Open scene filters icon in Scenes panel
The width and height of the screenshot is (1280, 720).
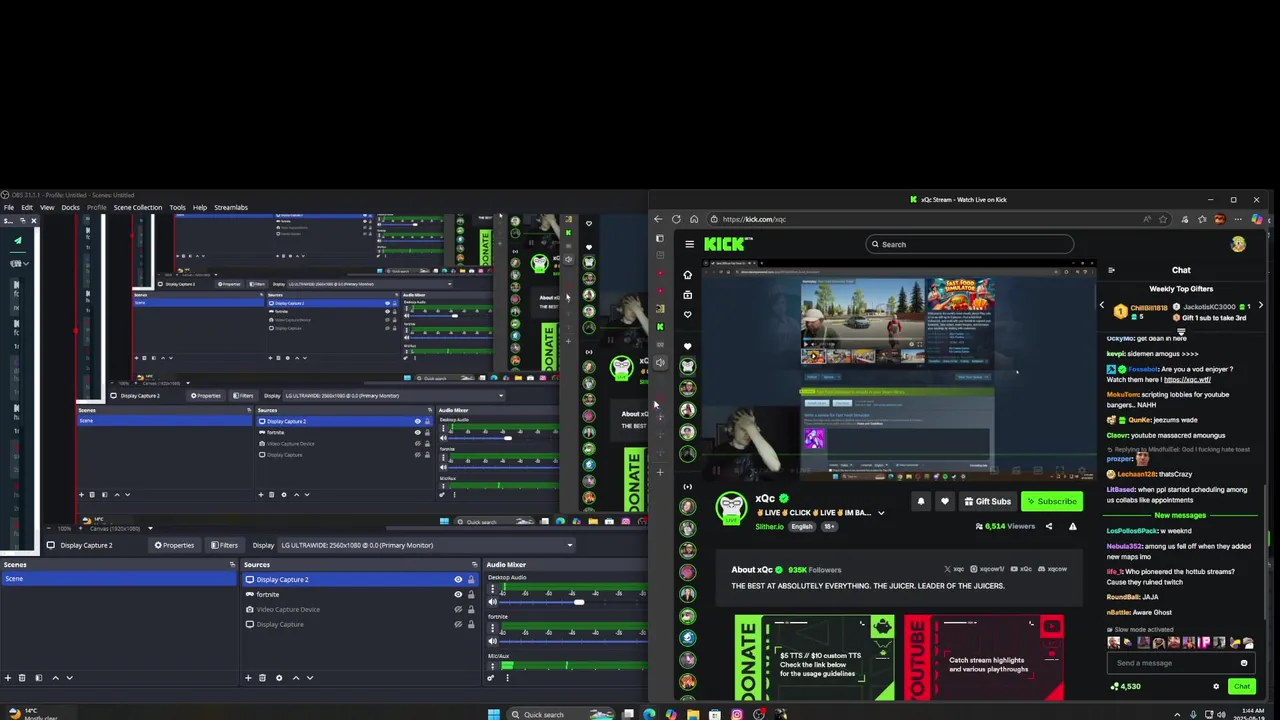(x=38, y=678)
